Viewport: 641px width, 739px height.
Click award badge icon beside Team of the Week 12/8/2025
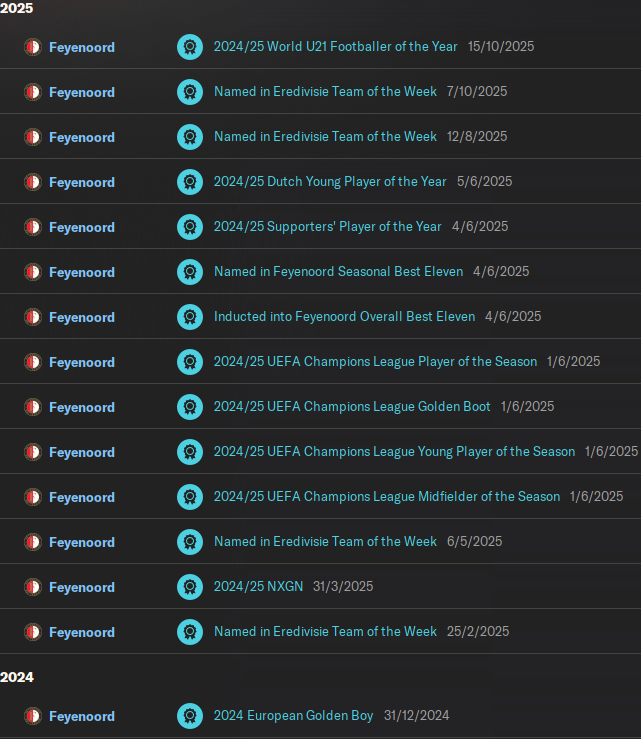click(190, 137)
